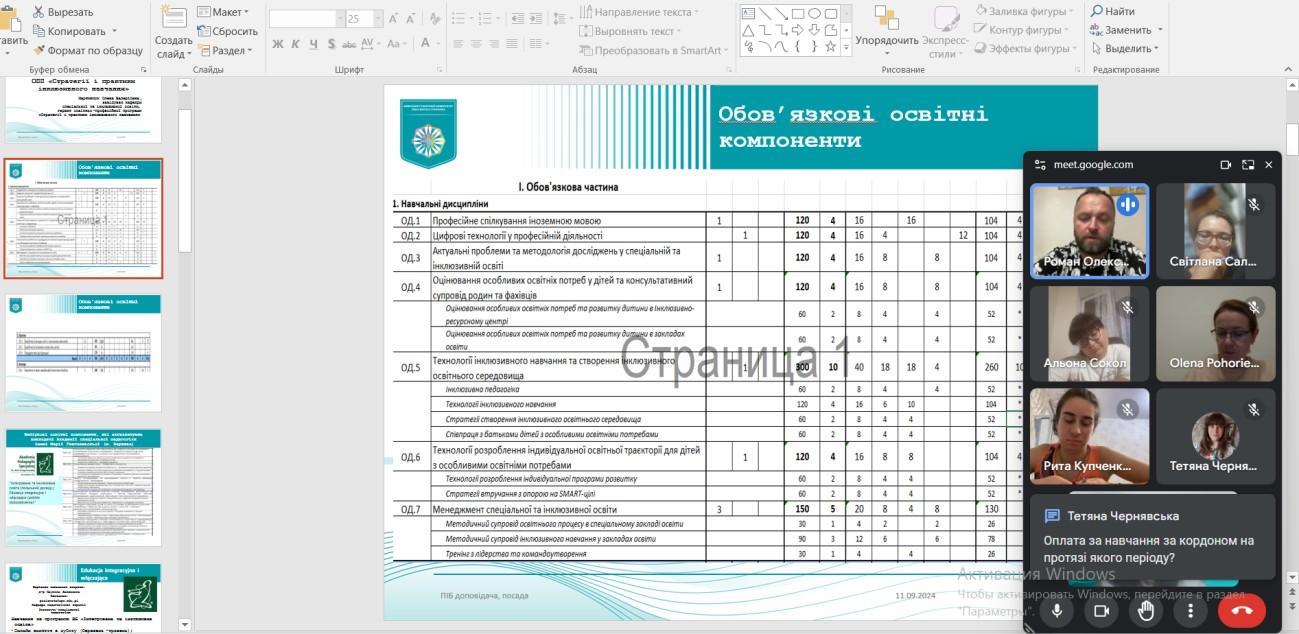Increase font size with the large A icon
This screenshot has height=634, width=1299.
point(394,18)
